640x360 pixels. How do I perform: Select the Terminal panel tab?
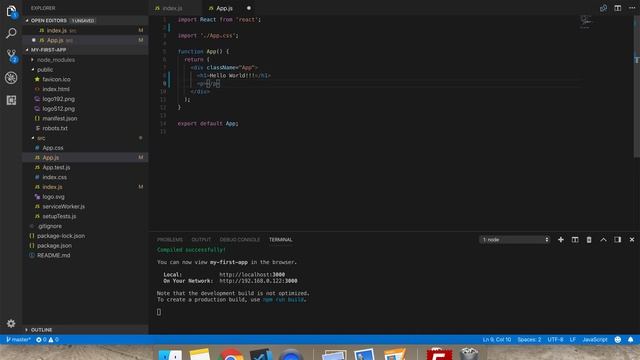coord(280,240)
